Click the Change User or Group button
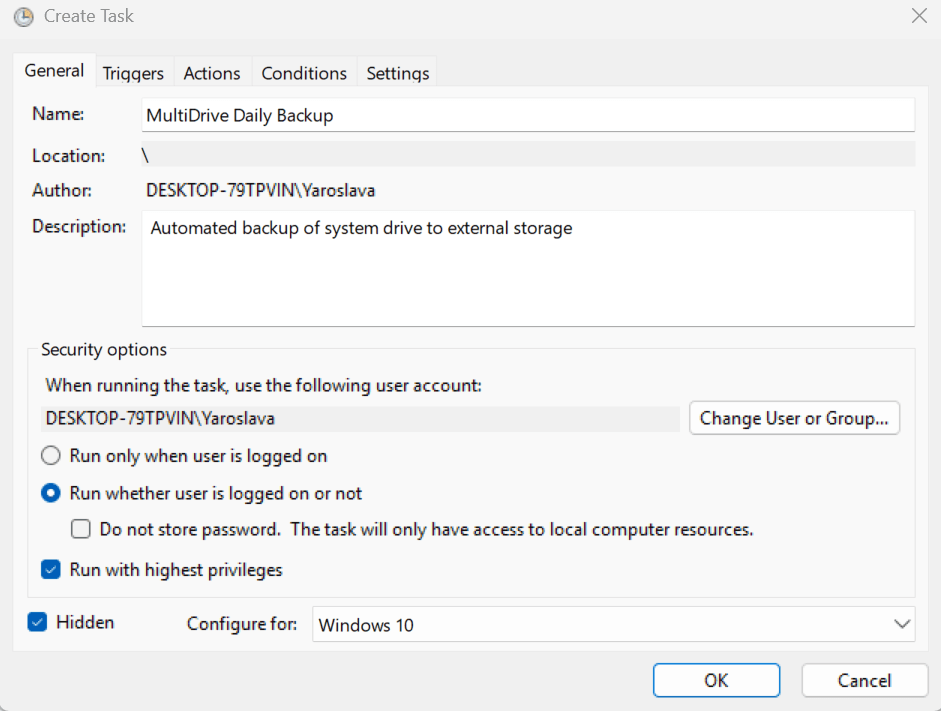The width and height of the screenshot is (941, 711). tap(794, 418)
